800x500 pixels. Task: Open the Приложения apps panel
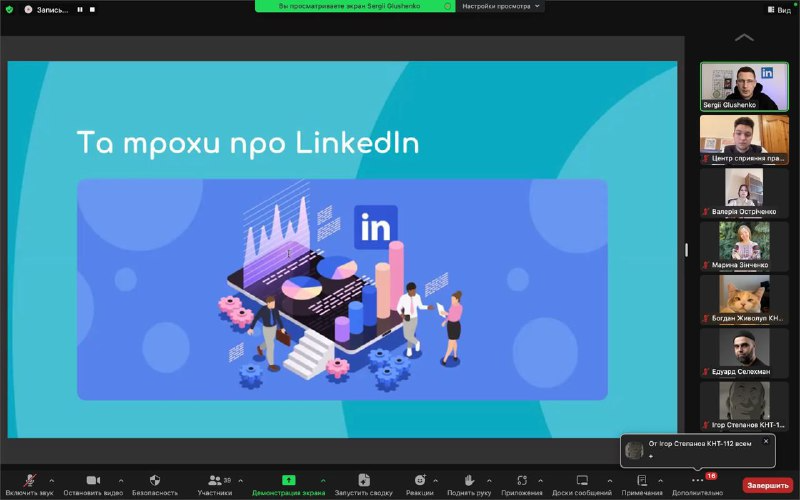pyautogui.click(x=522, y=481)
